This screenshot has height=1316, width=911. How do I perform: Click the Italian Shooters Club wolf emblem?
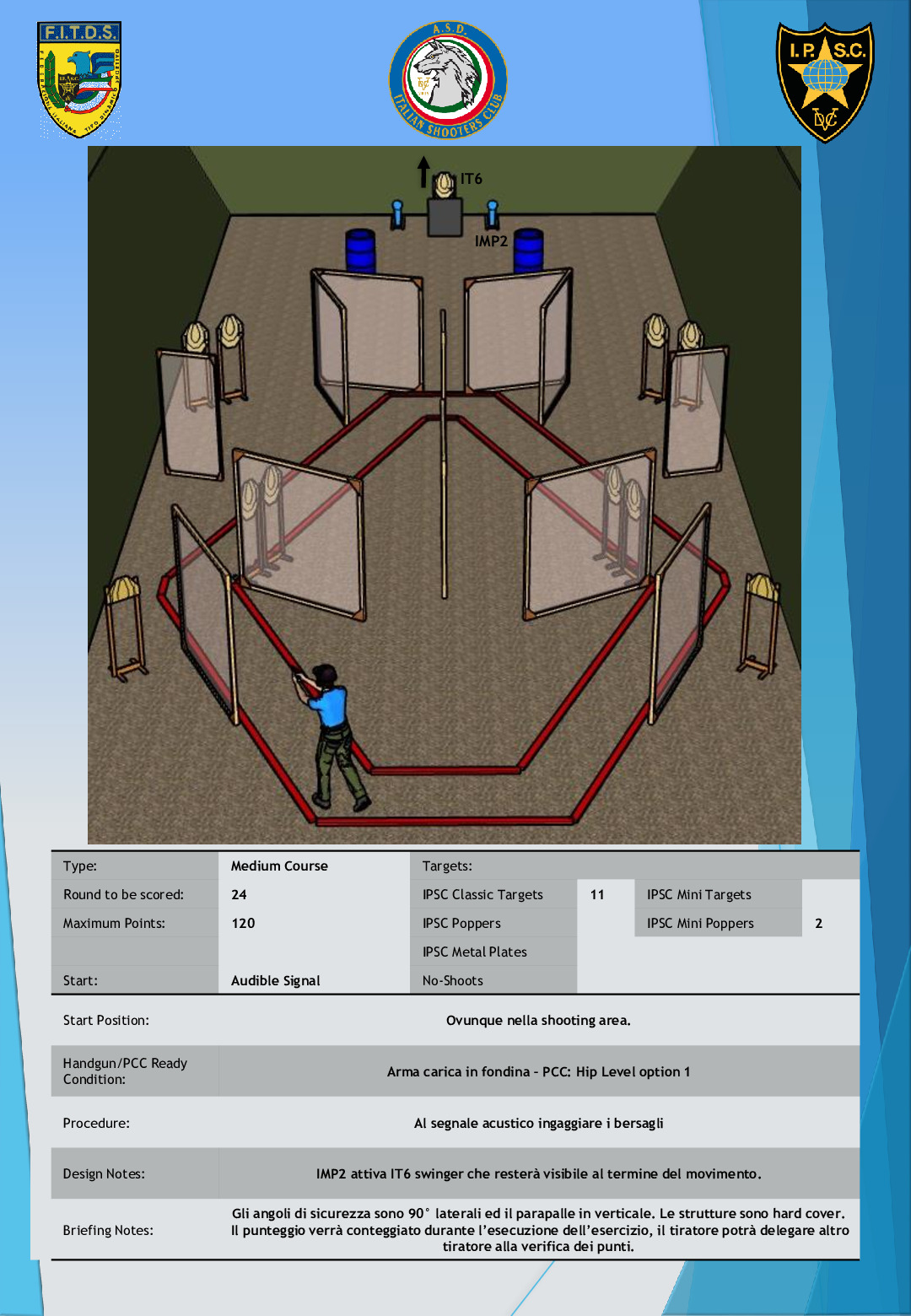[447, 81]
